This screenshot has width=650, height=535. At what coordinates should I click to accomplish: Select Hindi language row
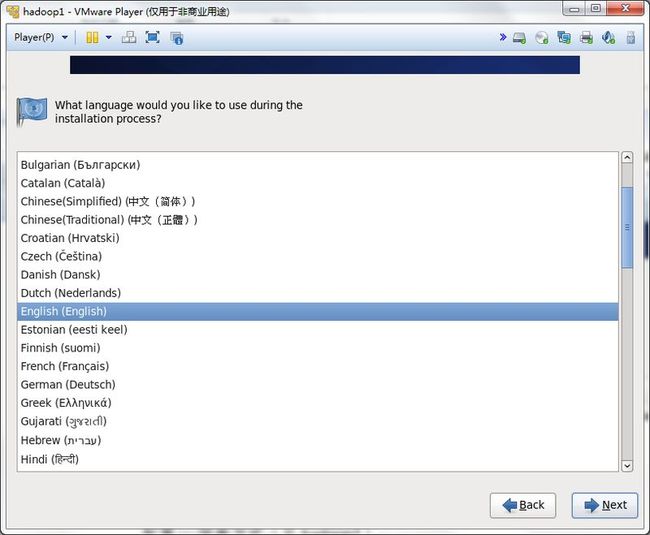318,459
